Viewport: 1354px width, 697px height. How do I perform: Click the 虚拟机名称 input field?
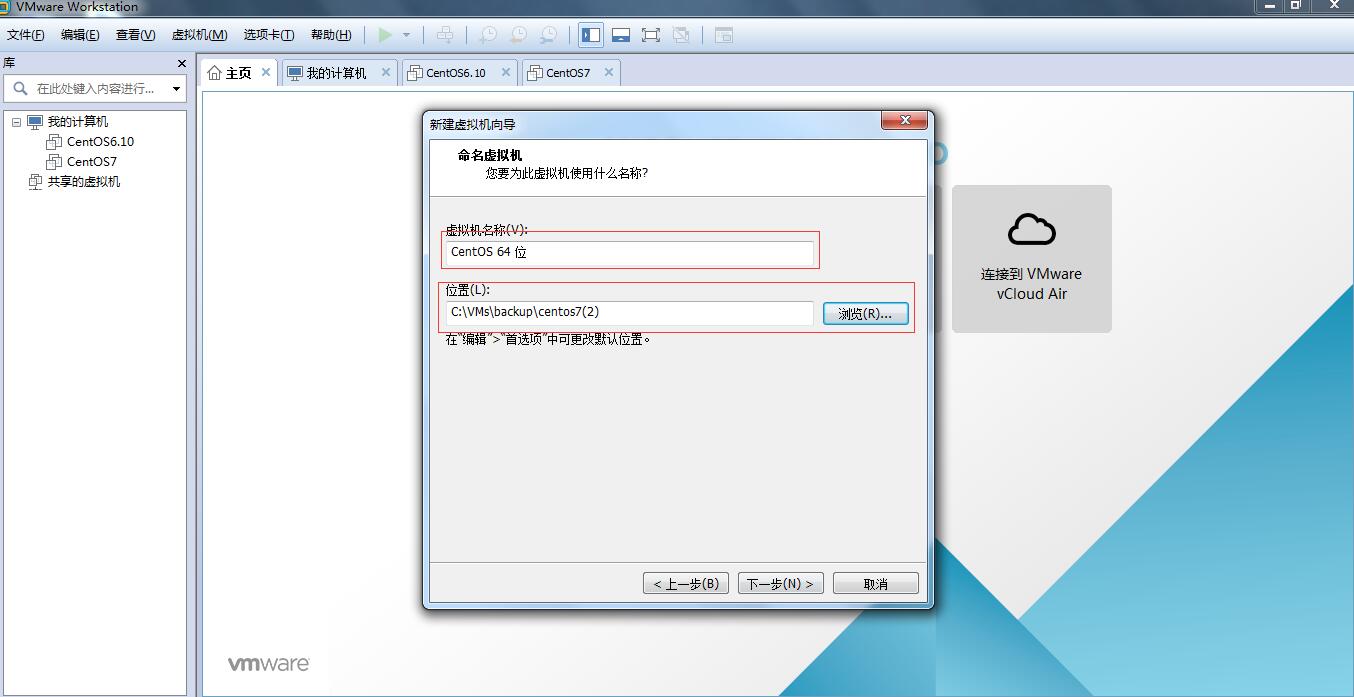point(629,253)
